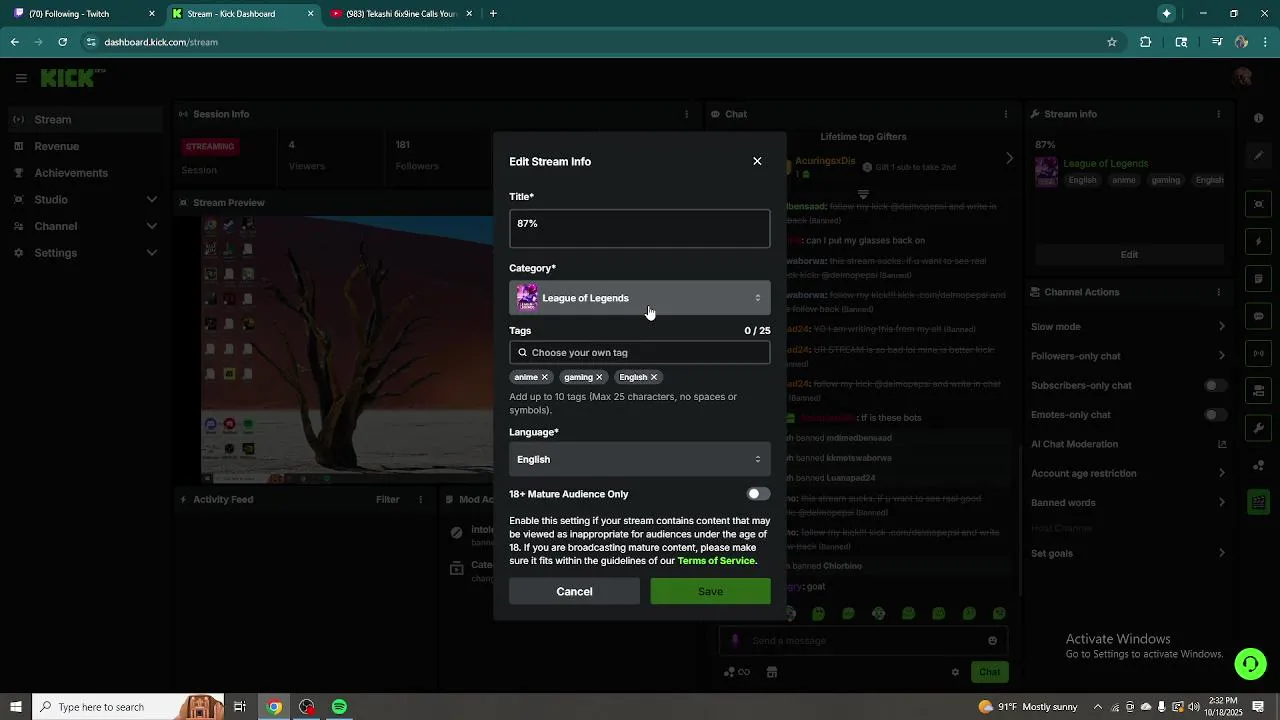1280x720 pixels.
Task: Click the pencil edit icon in right rail
Action: point(1258,155)
